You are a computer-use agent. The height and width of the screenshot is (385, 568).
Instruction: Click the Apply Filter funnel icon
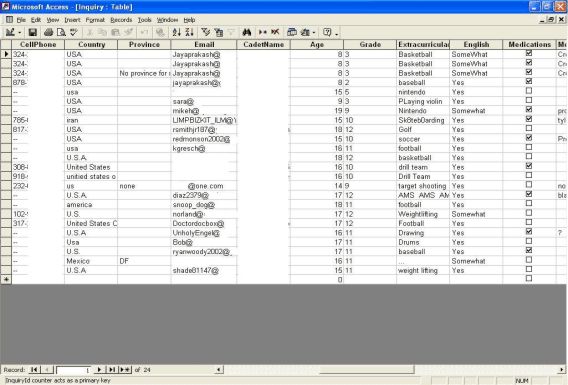click(231, 33)
